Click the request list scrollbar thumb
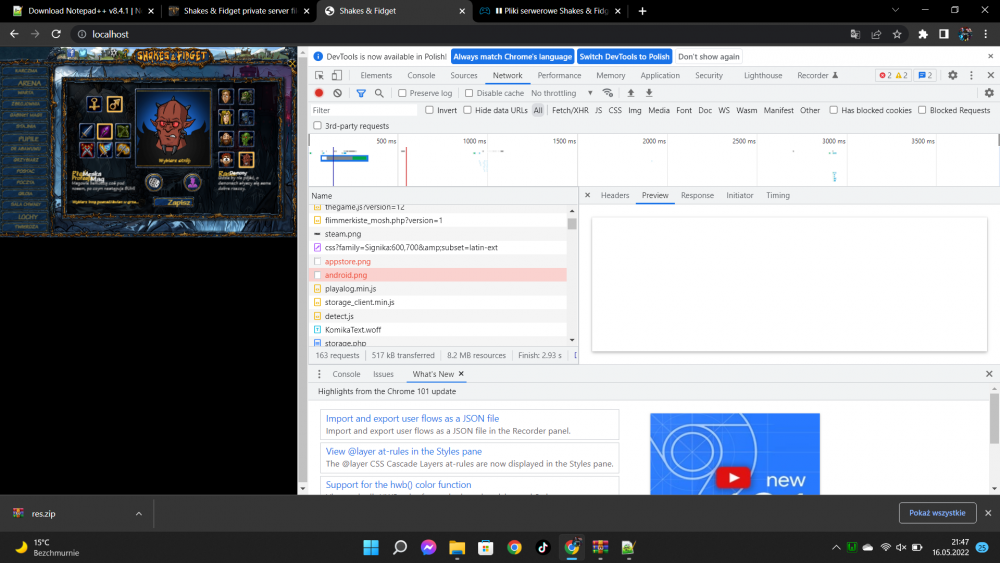This screenshot has width=1000, height=563. coord(572,224)
